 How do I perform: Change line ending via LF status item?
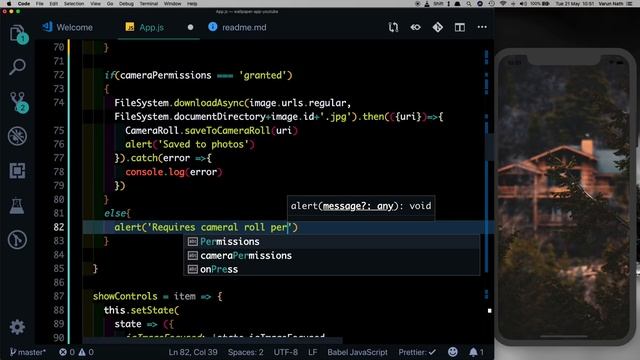click(313, 352)
